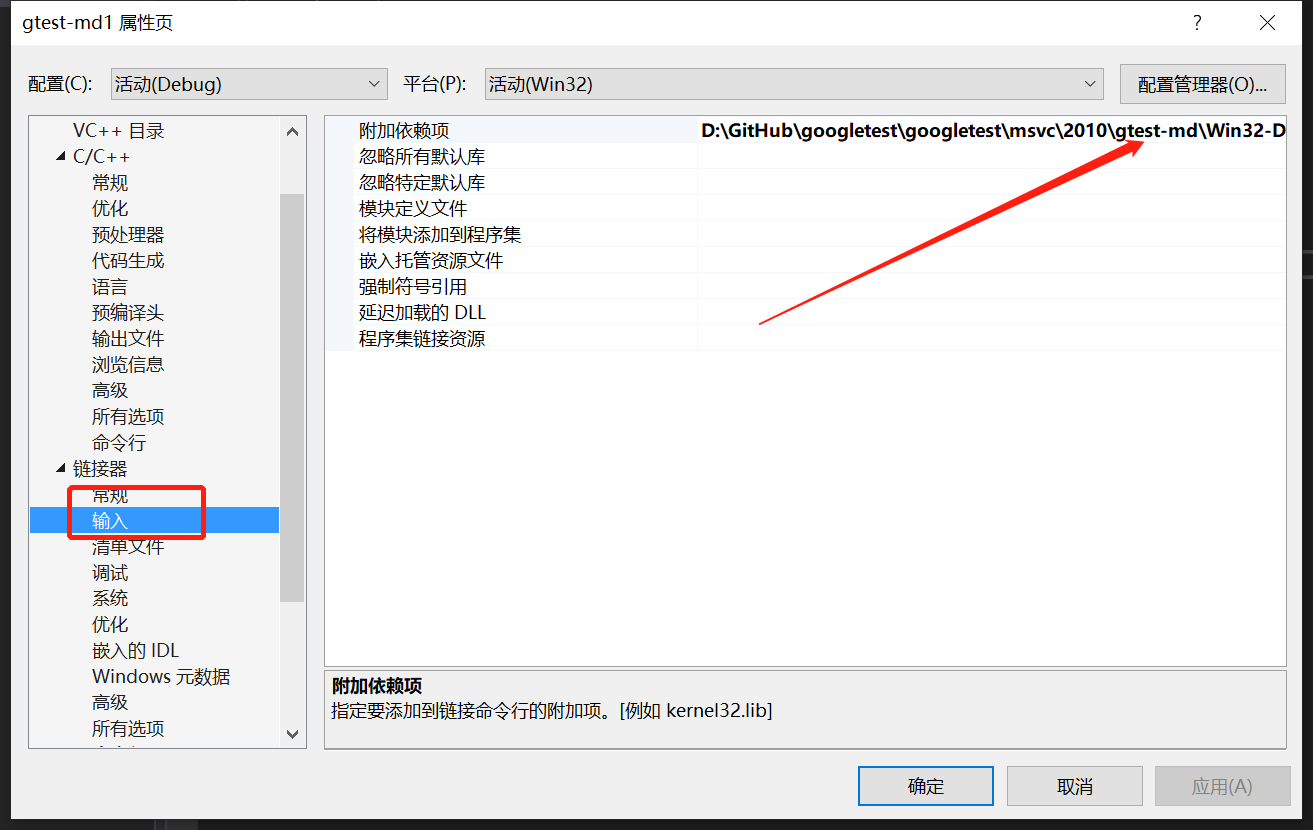Click the 附加依赖项 path value field
1313x830 pixels.
[992, 131]
